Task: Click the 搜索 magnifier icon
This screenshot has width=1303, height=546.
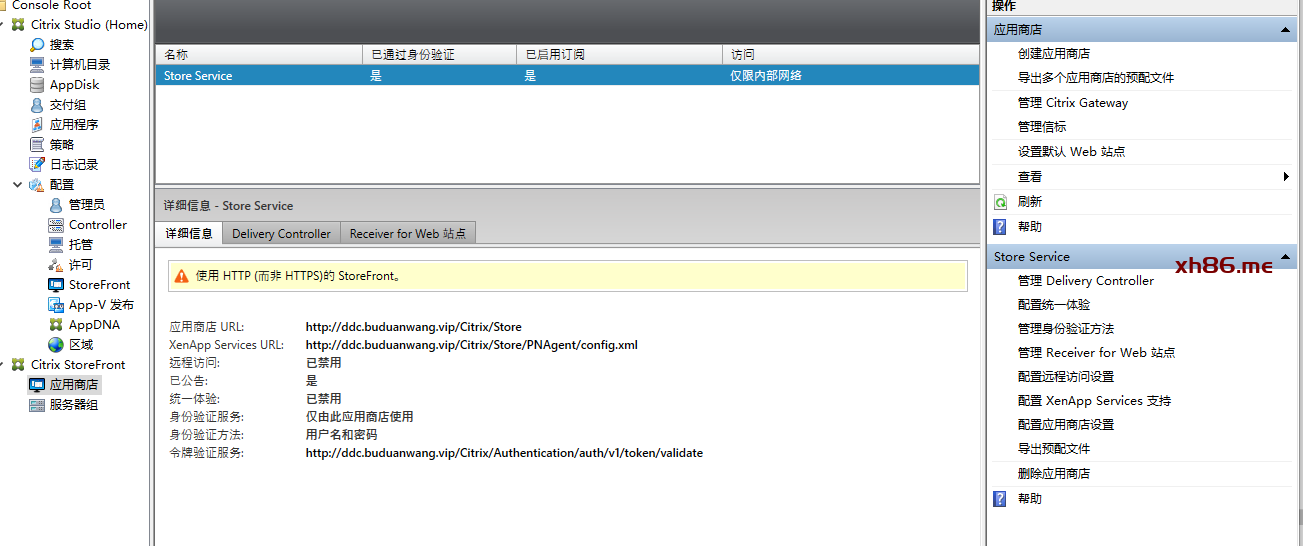Action: (37, 44)
